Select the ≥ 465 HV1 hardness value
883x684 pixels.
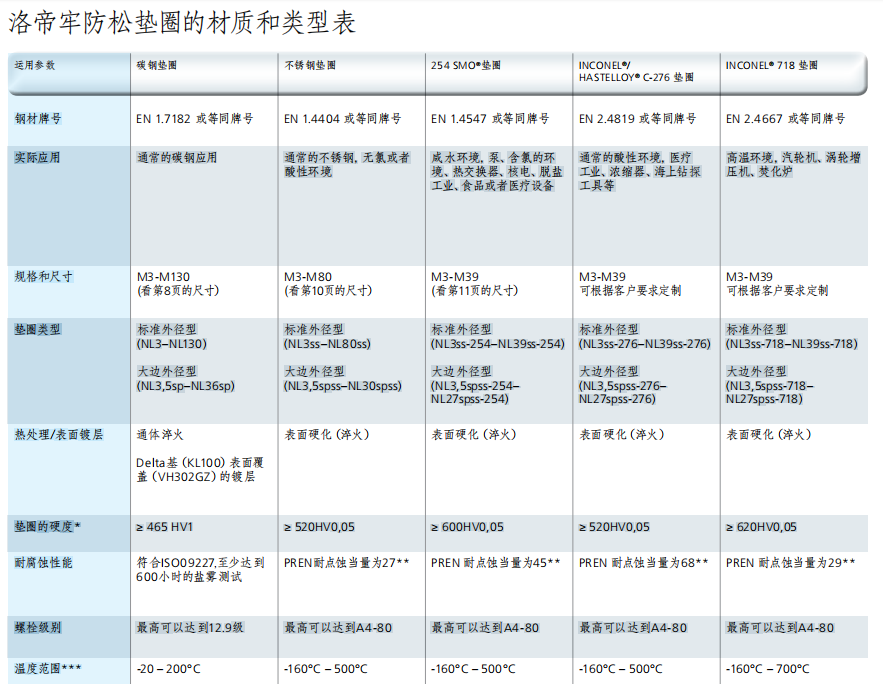coord(164,527)
